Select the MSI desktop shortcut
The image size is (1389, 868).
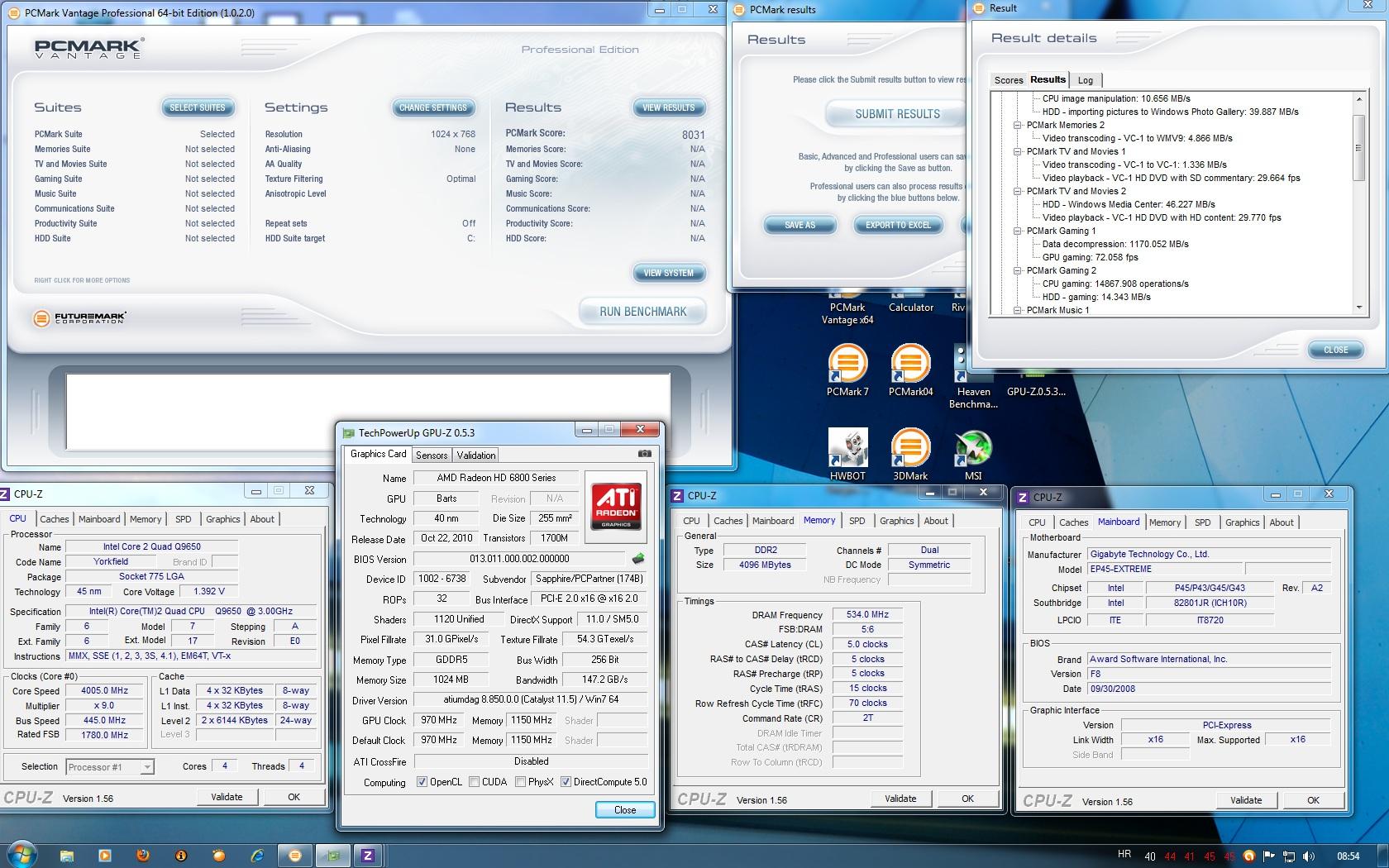coord(973,455)
